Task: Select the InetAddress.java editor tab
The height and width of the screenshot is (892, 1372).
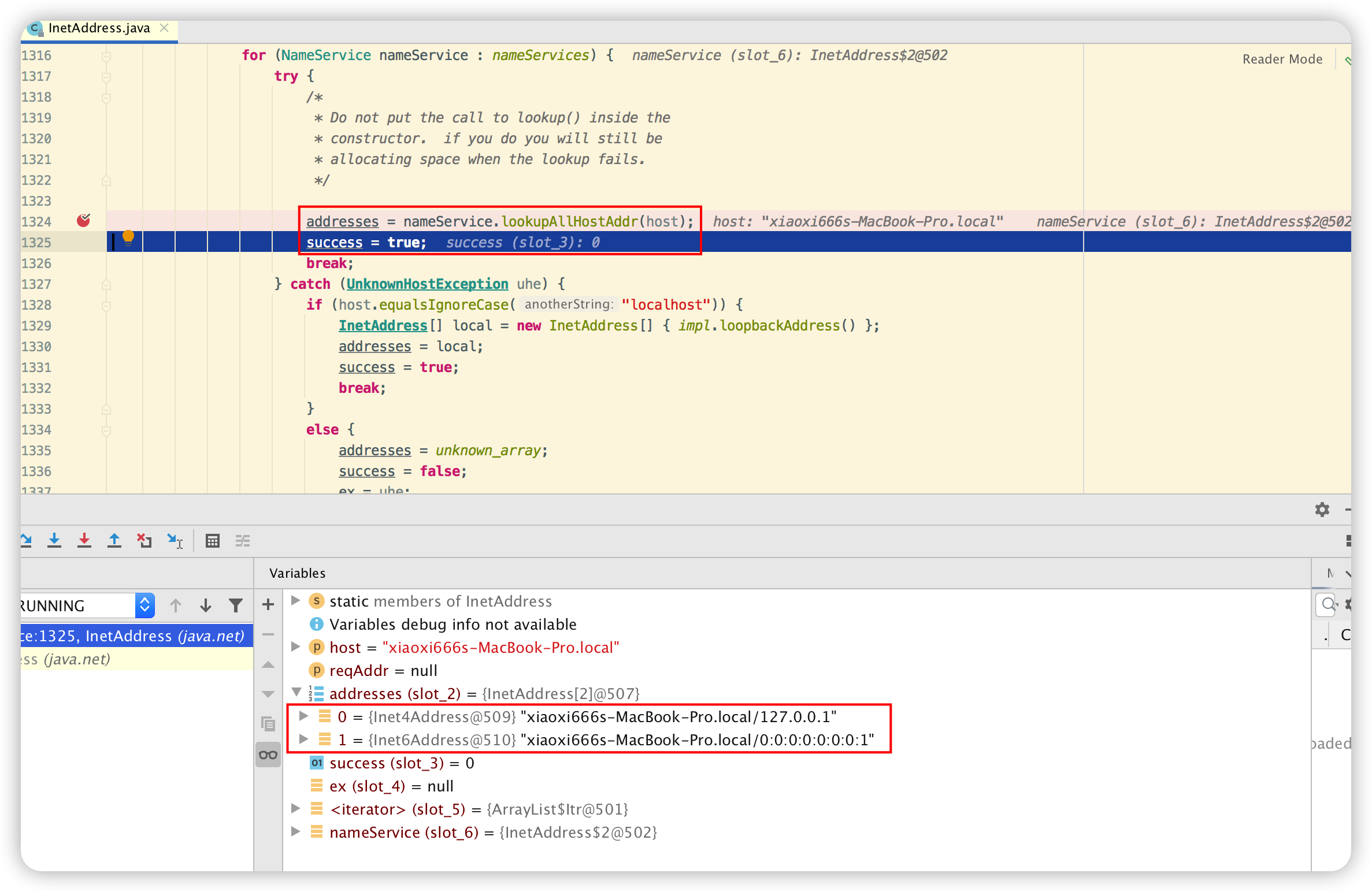Action: (99, 28)
